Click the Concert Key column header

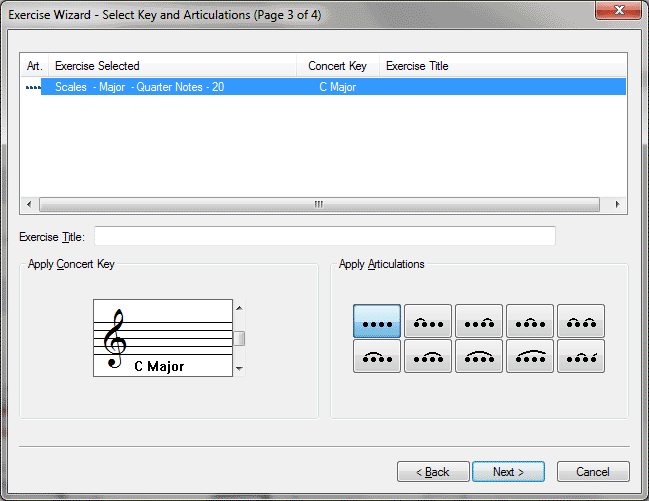pos(338,66)
